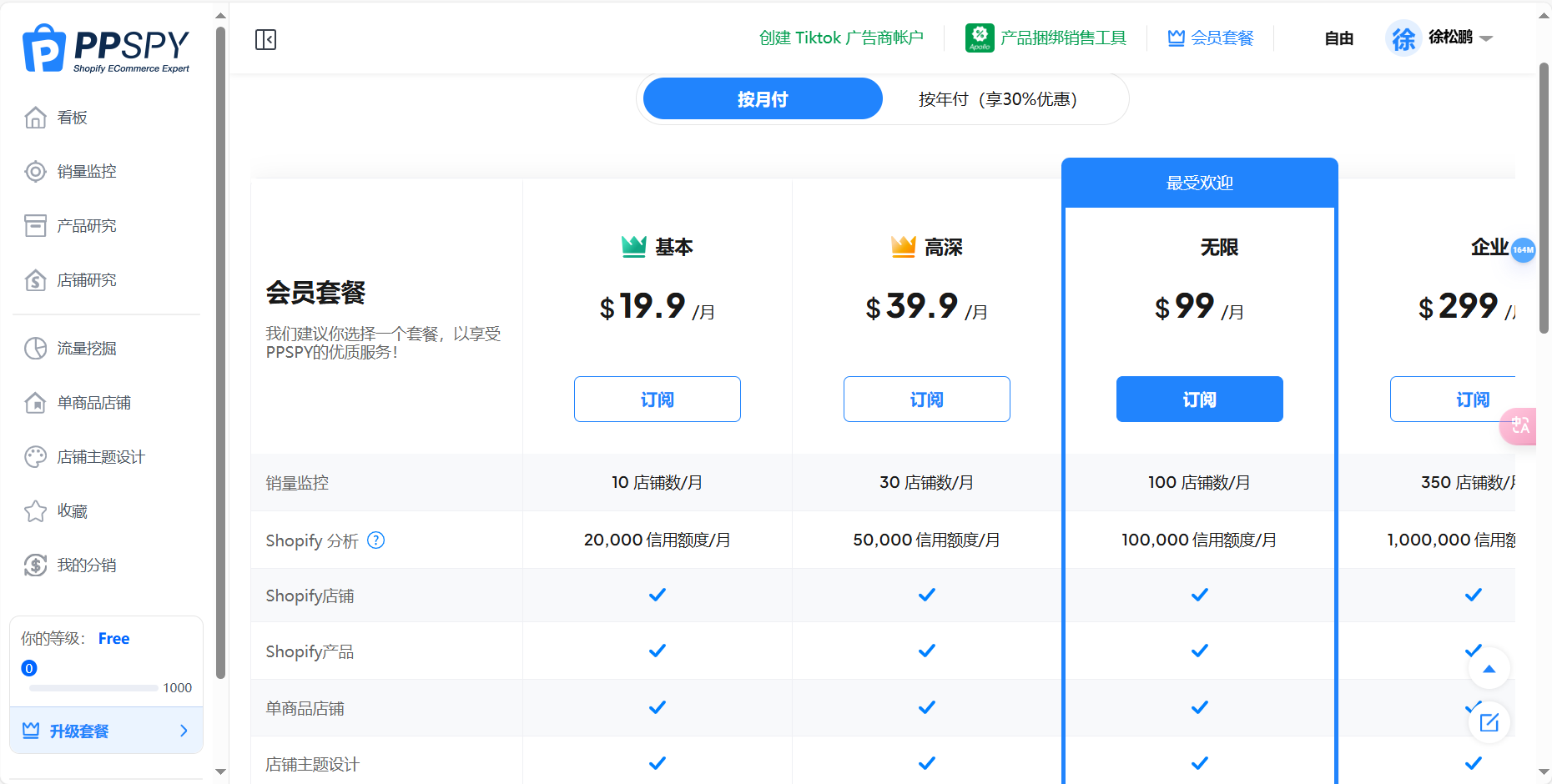
Task: Collapse the sidebar with the panel icon
Action: click(x=265, y=39)
